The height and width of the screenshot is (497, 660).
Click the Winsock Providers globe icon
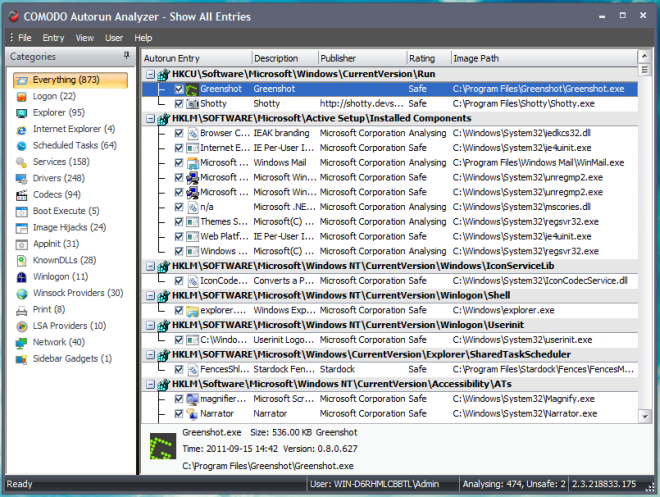pos(22,293)
